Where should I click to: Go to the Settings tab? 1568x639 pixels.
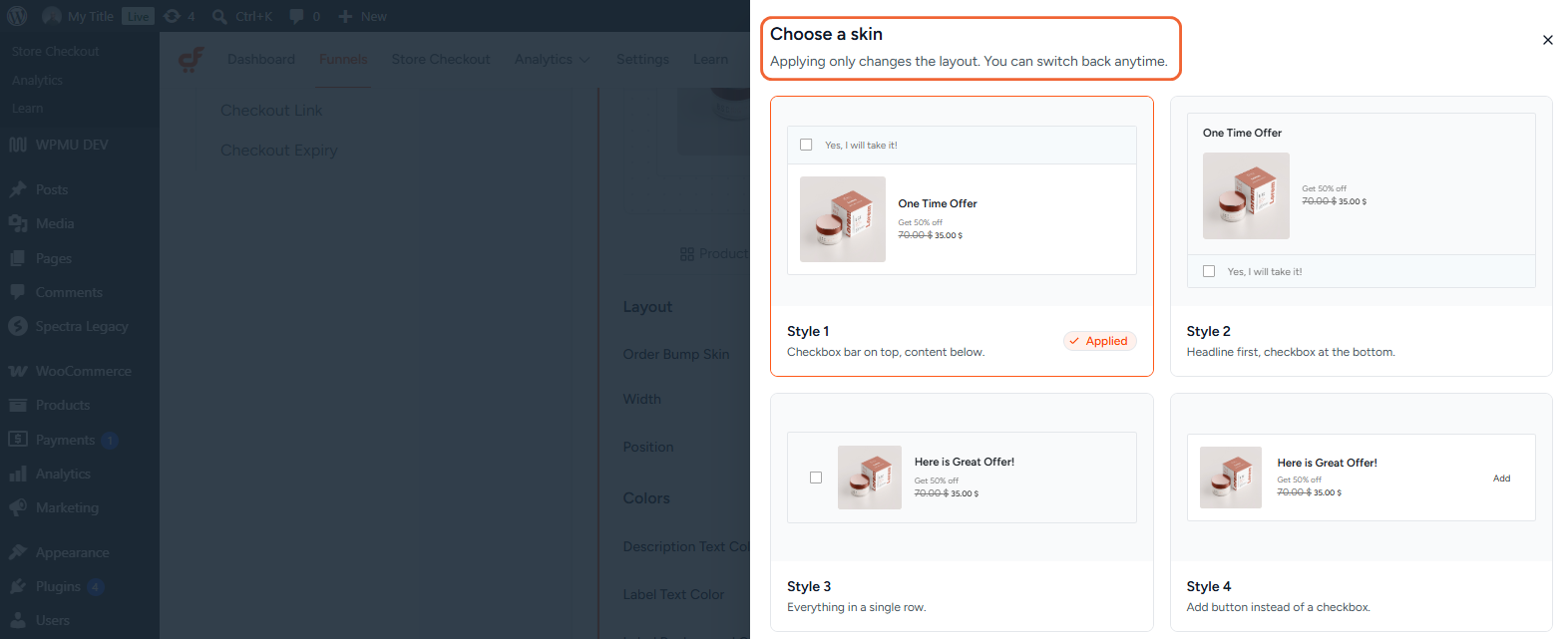coord(642,60)
